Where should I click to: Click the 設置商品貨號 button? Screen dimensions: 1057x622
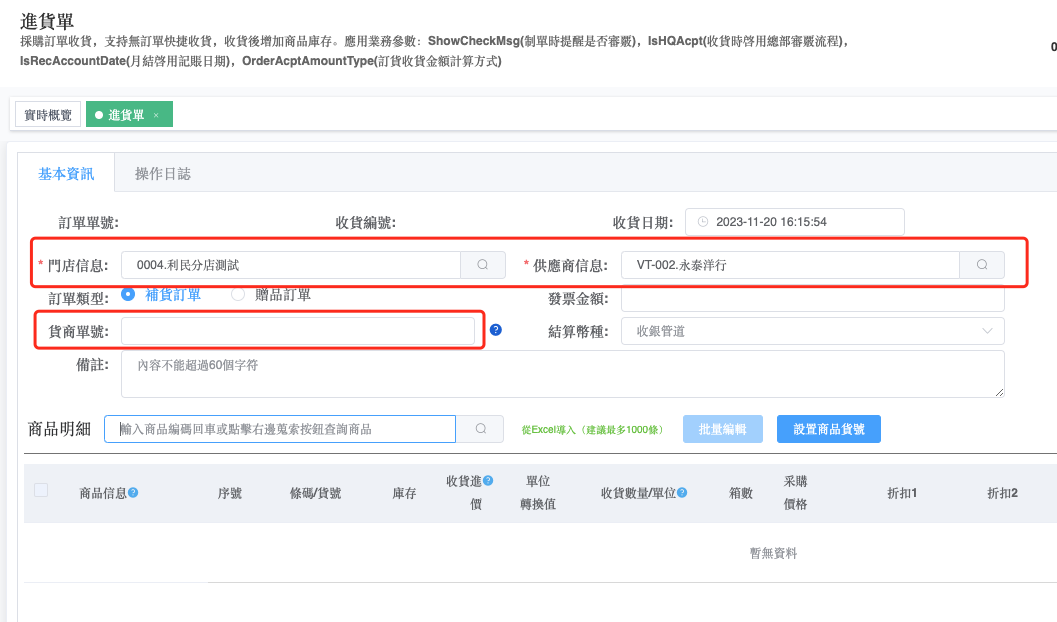click(x=828, y=429)
